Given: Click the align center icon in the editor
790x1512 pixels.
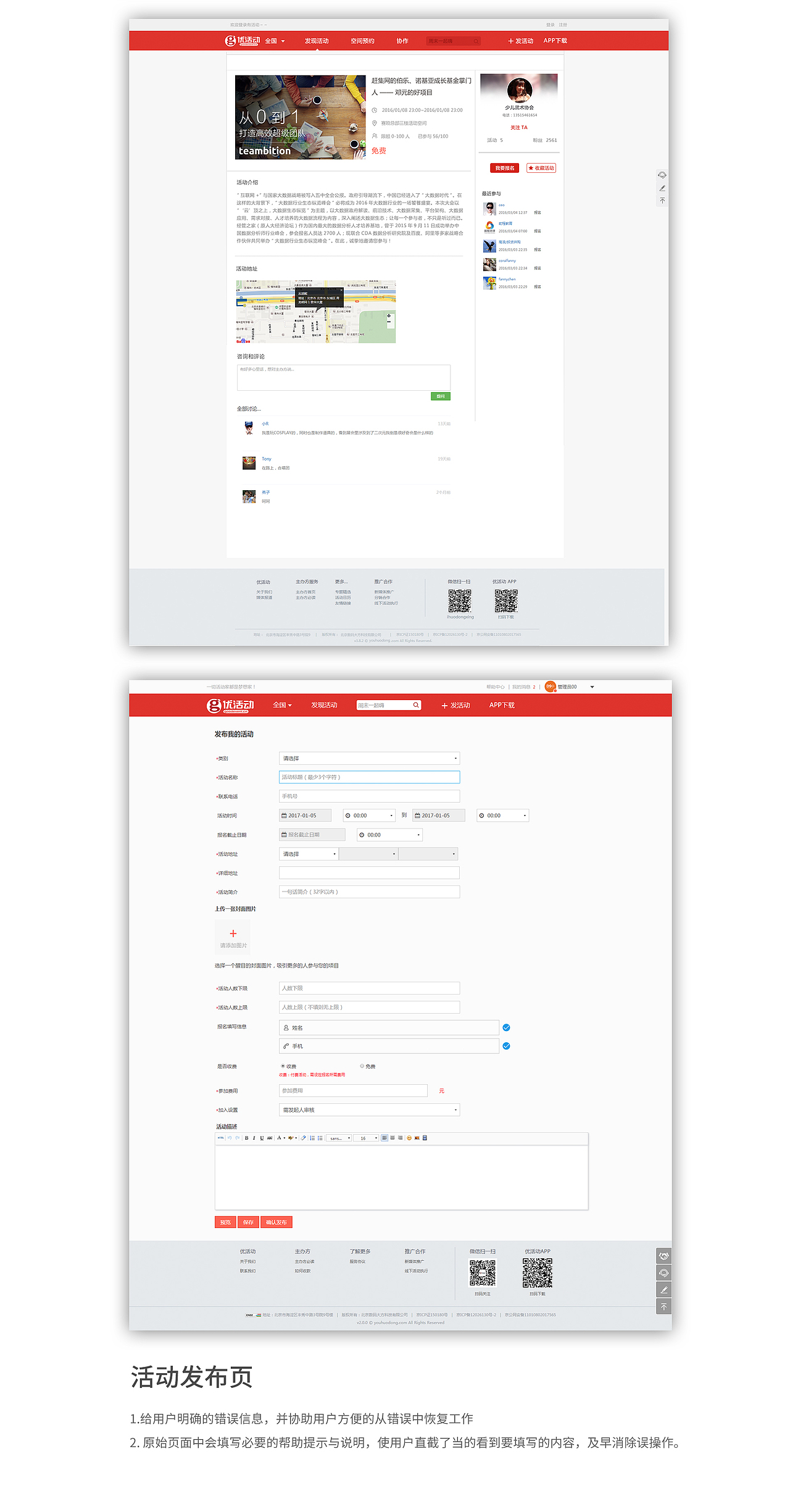Looking at the screenshot, I should 393,1138.
